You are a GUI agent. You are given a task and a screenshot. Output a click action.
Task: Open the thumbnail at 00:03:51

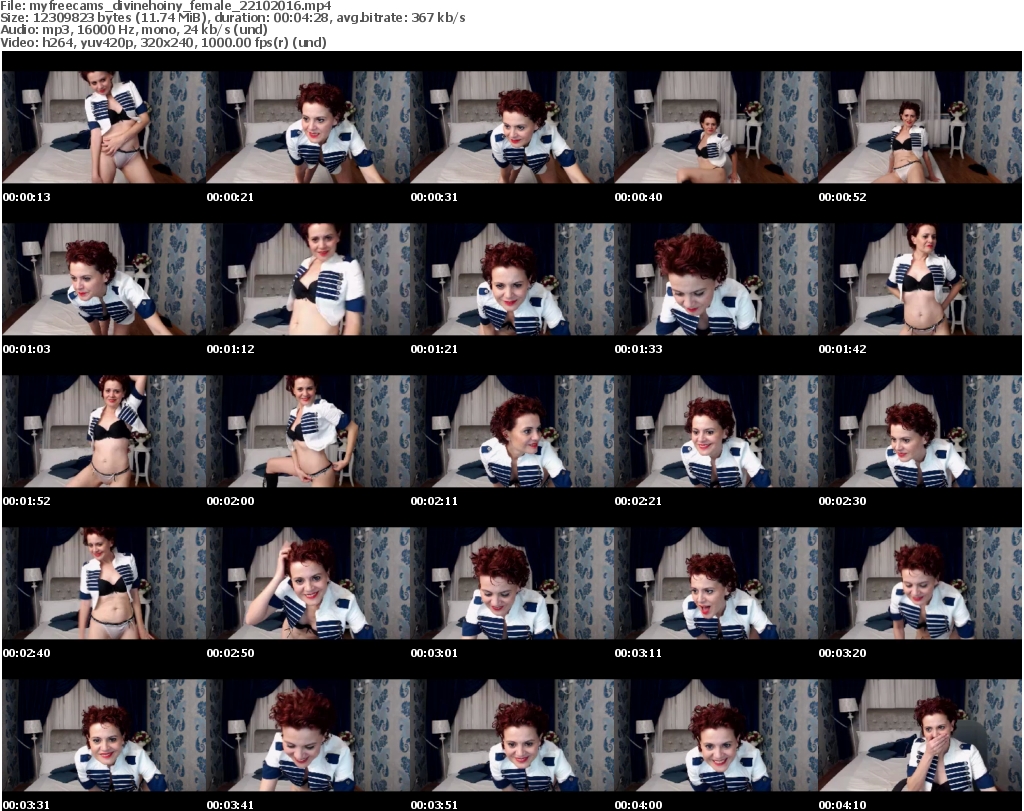click(512, 734)
